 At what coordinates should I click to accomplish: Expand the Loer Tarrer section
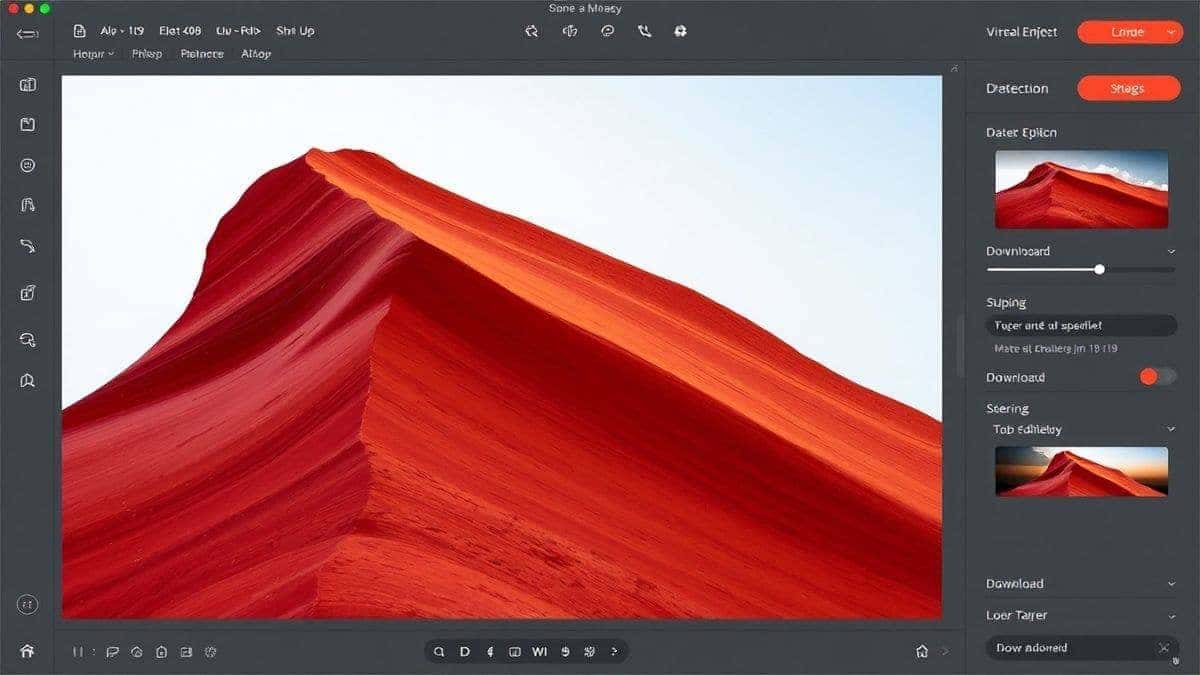click(x=1171, y=615)
